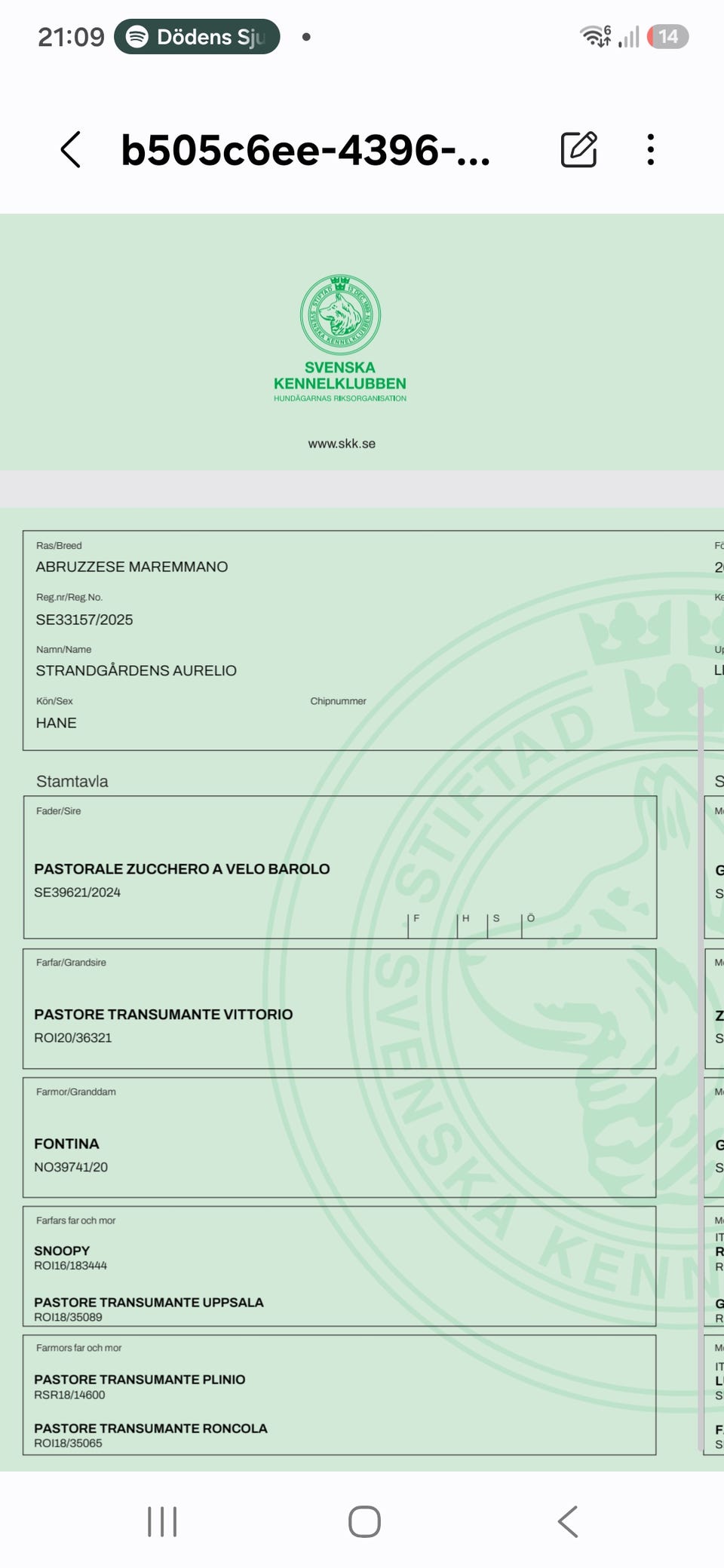The height and width of the screenshot is (1568, 724).
Task: Select PASTORE TRANSUMANTE RONCOLA
Action: [151, 1428]
